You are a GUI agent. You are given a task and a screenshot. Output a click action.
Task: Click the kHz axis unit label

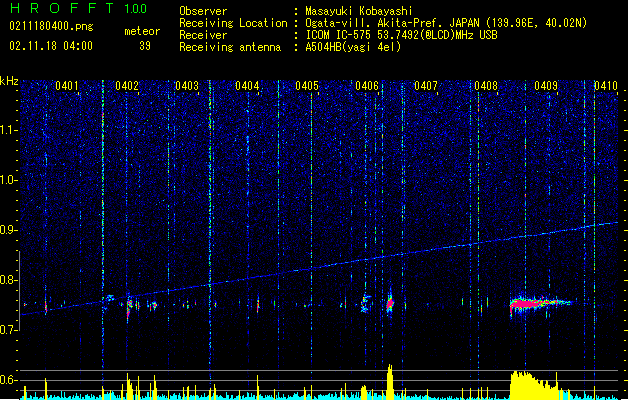[x=9, y=81]
